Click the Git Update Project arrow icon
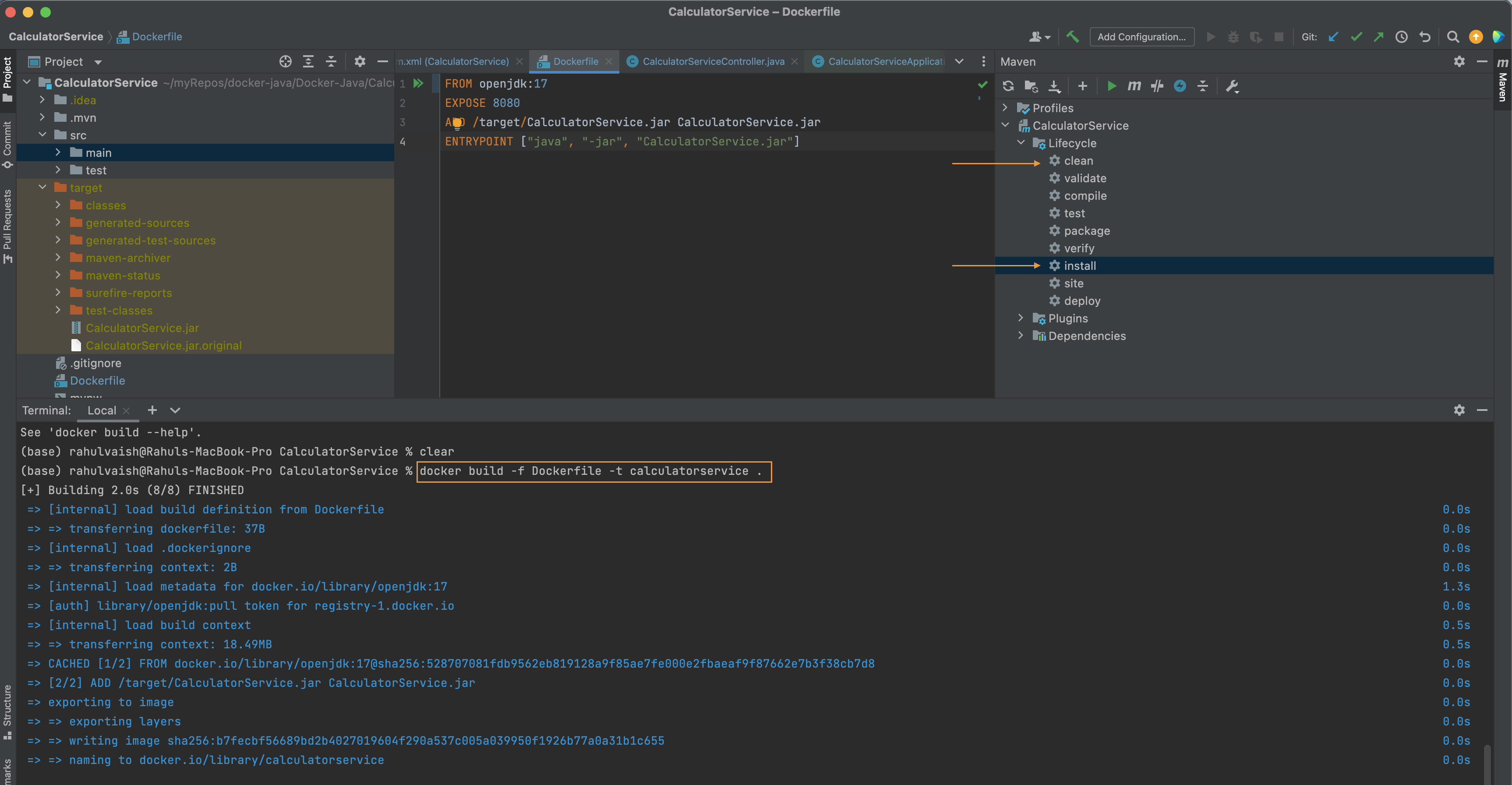1512x785 pixels. tap(1333, 36)
